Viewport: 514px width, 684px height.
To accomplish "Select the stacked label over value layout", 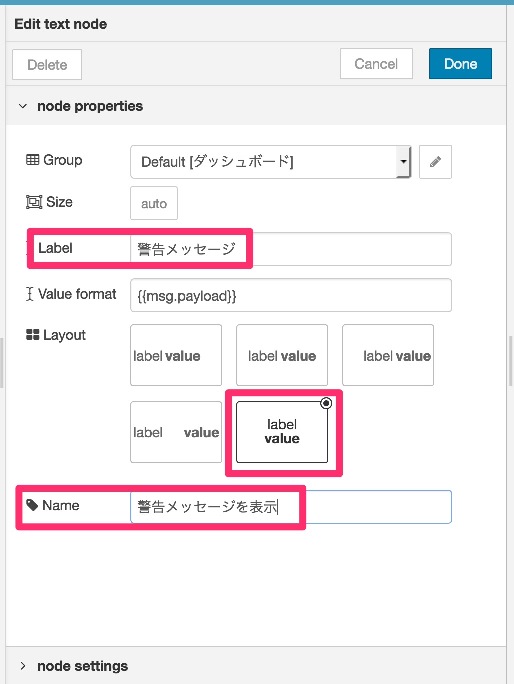I will coord(282,432).
